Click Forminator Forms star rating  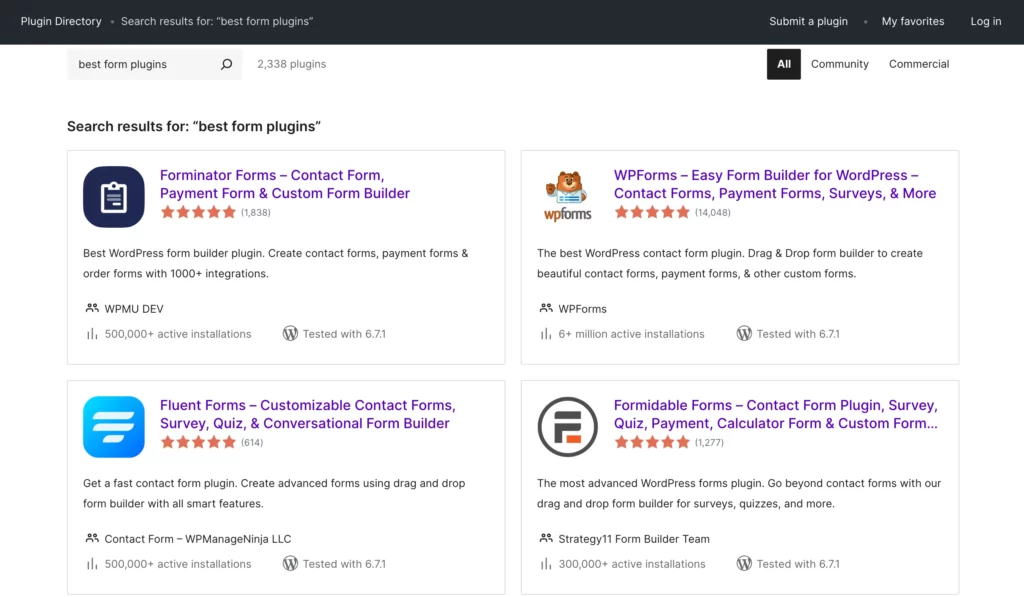coord(198,212)
